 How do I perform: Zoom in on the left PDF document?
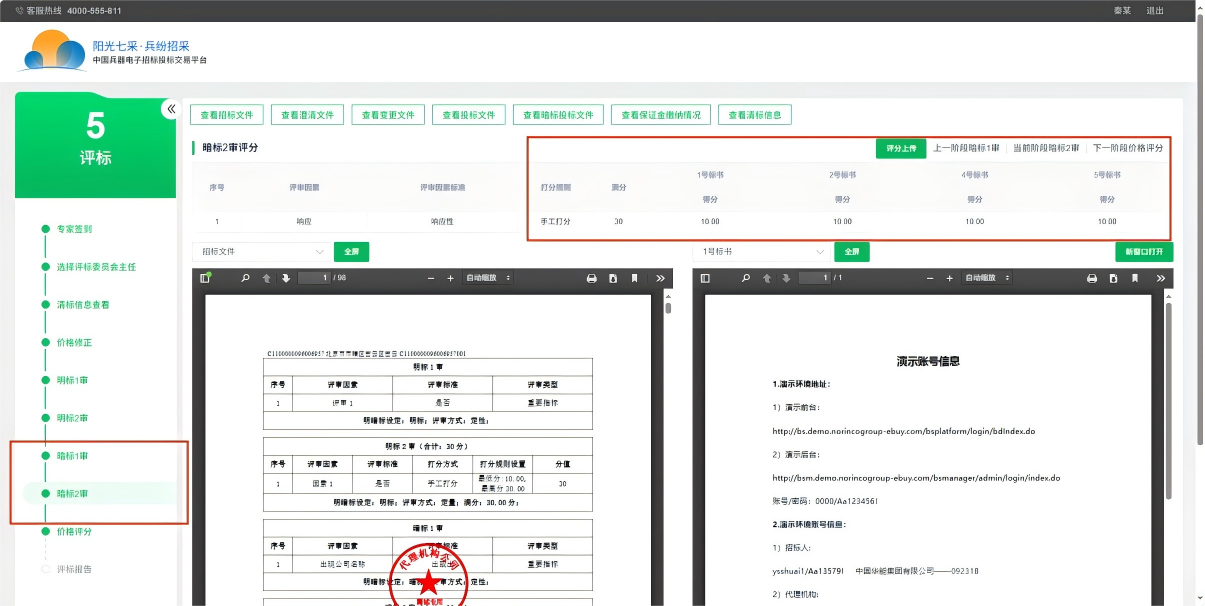450,278
